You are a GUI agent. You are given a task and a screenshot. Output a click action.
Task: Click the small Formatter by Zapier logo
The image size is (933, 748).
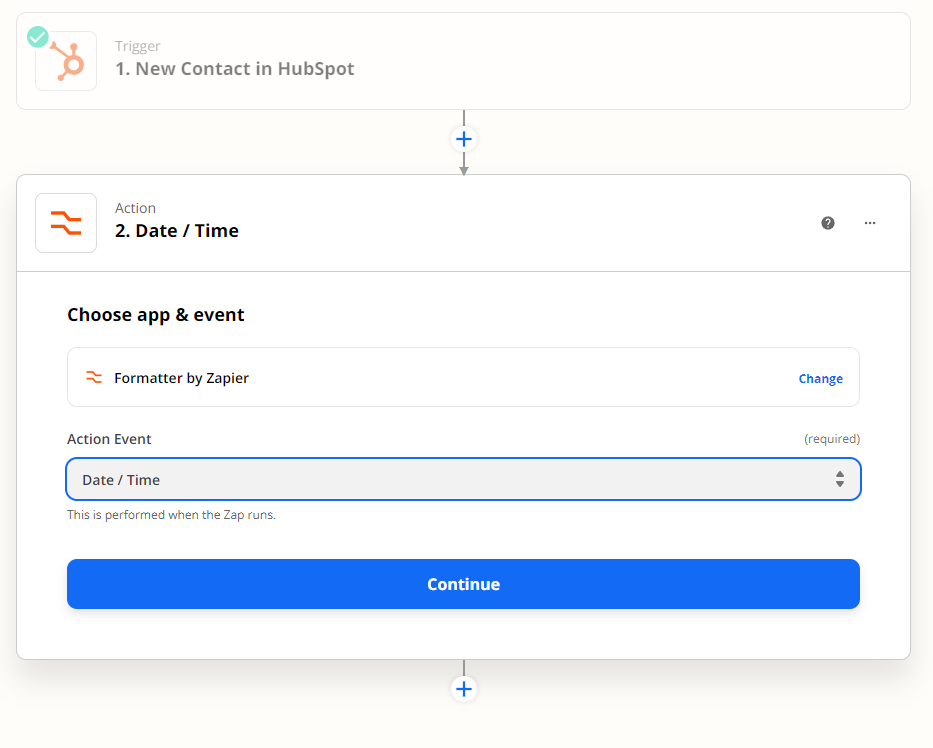[x=94, y=377]
